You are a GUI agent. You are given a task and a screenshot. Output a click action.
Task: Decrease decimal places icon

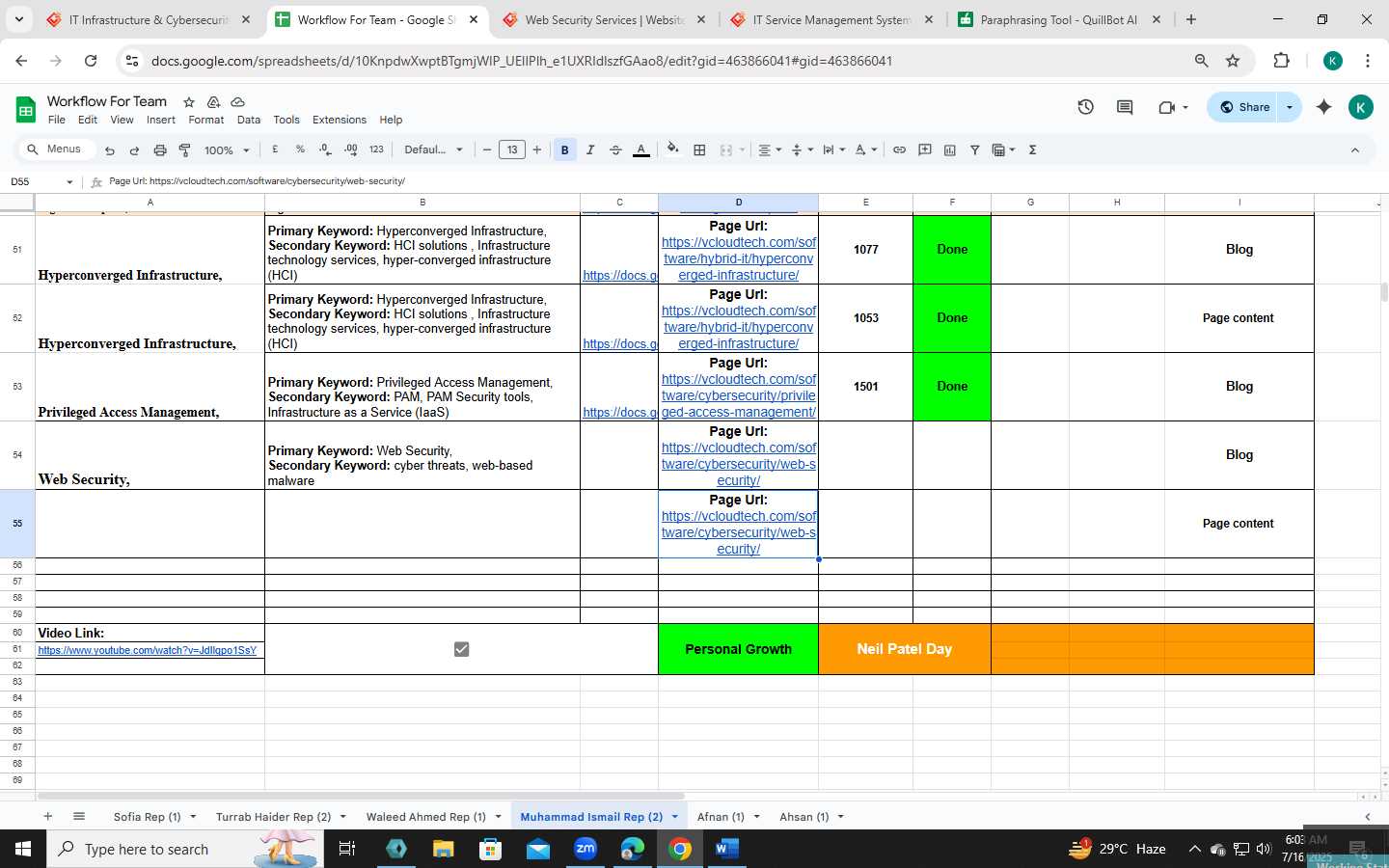(x=325, y=149)
